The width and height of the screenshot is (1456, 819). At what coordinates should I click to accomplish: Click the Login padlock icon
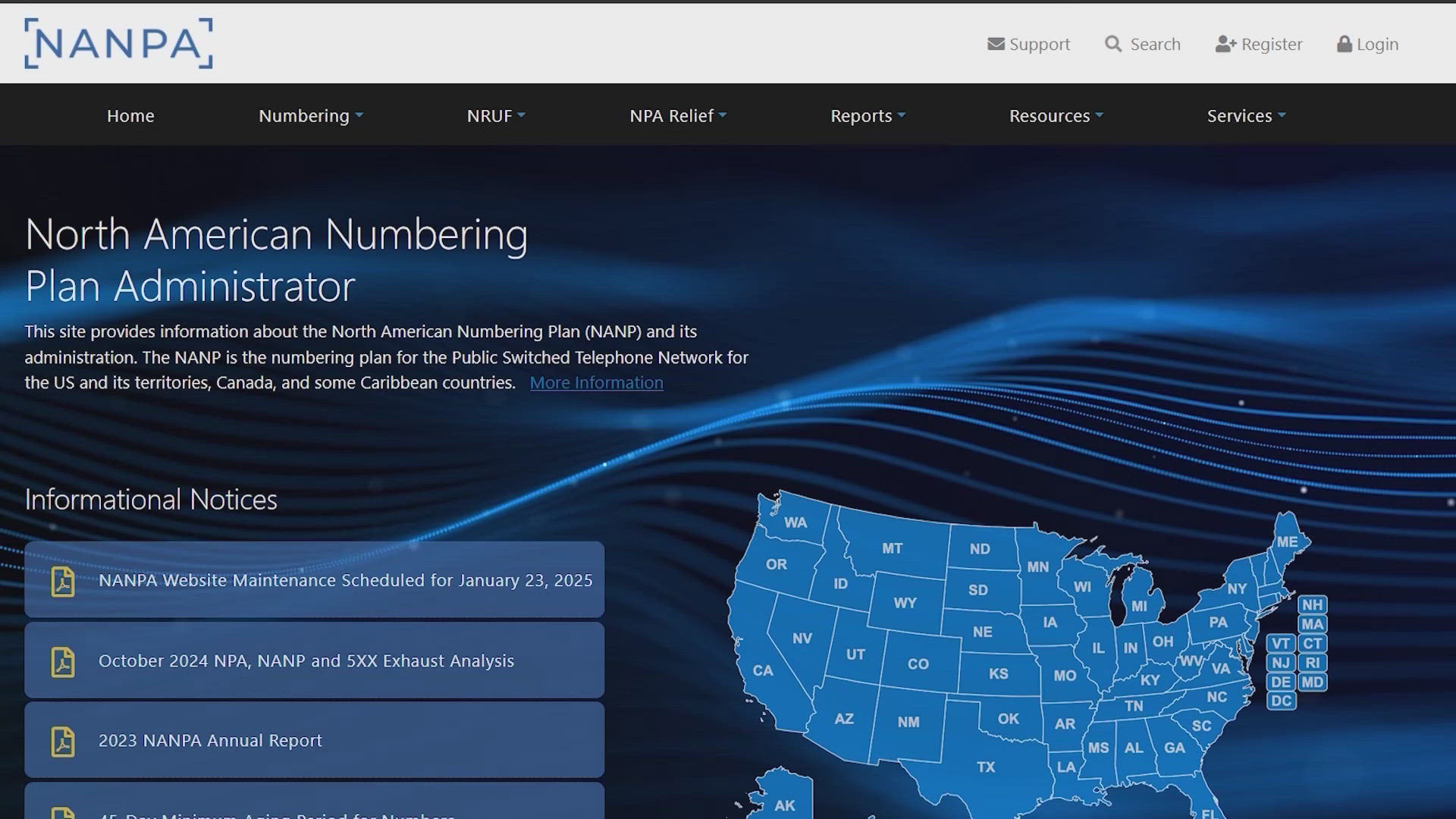pos(1344,44)
